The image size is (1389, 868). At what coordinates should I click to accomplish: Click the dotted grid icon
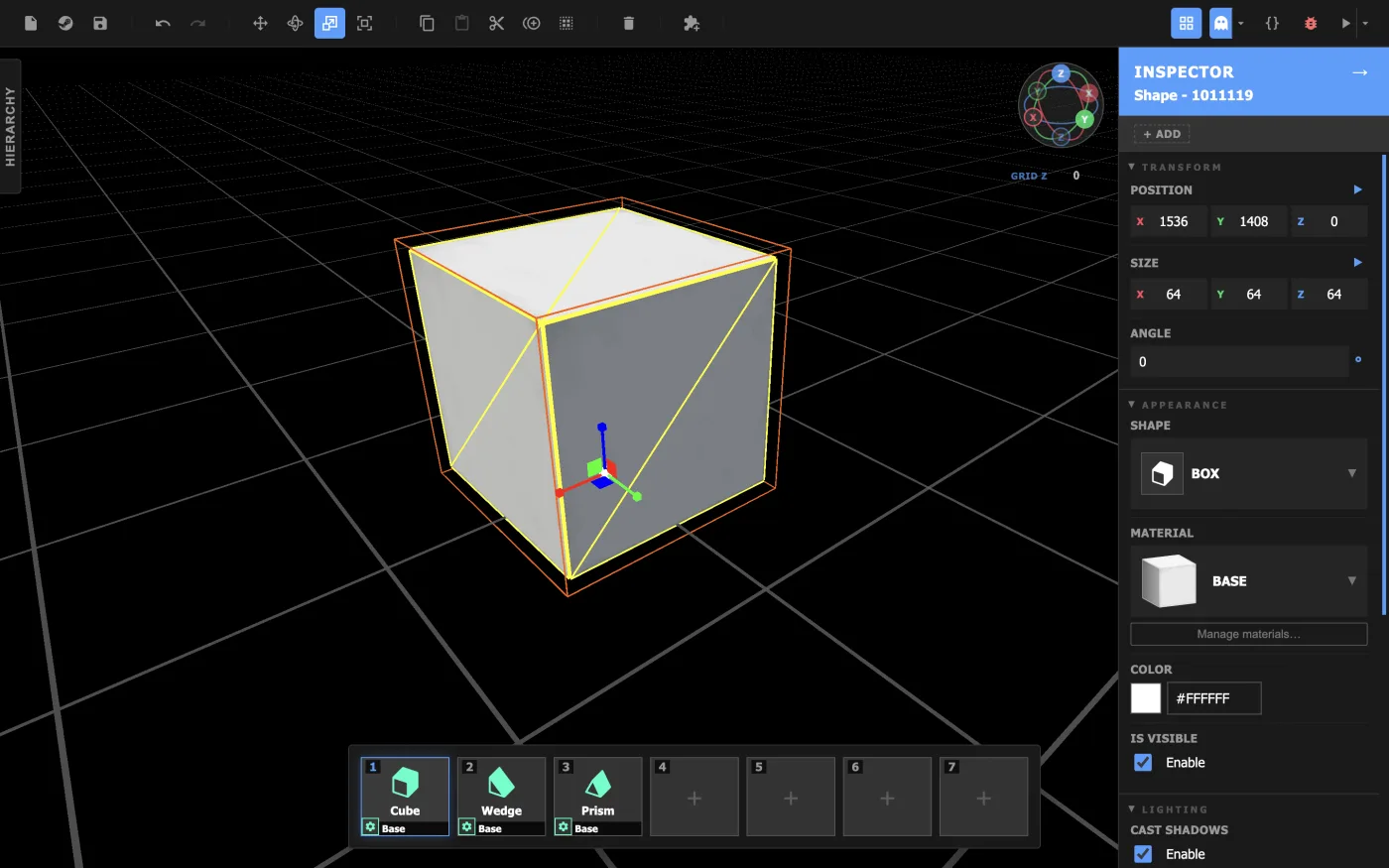click(567, 23)
